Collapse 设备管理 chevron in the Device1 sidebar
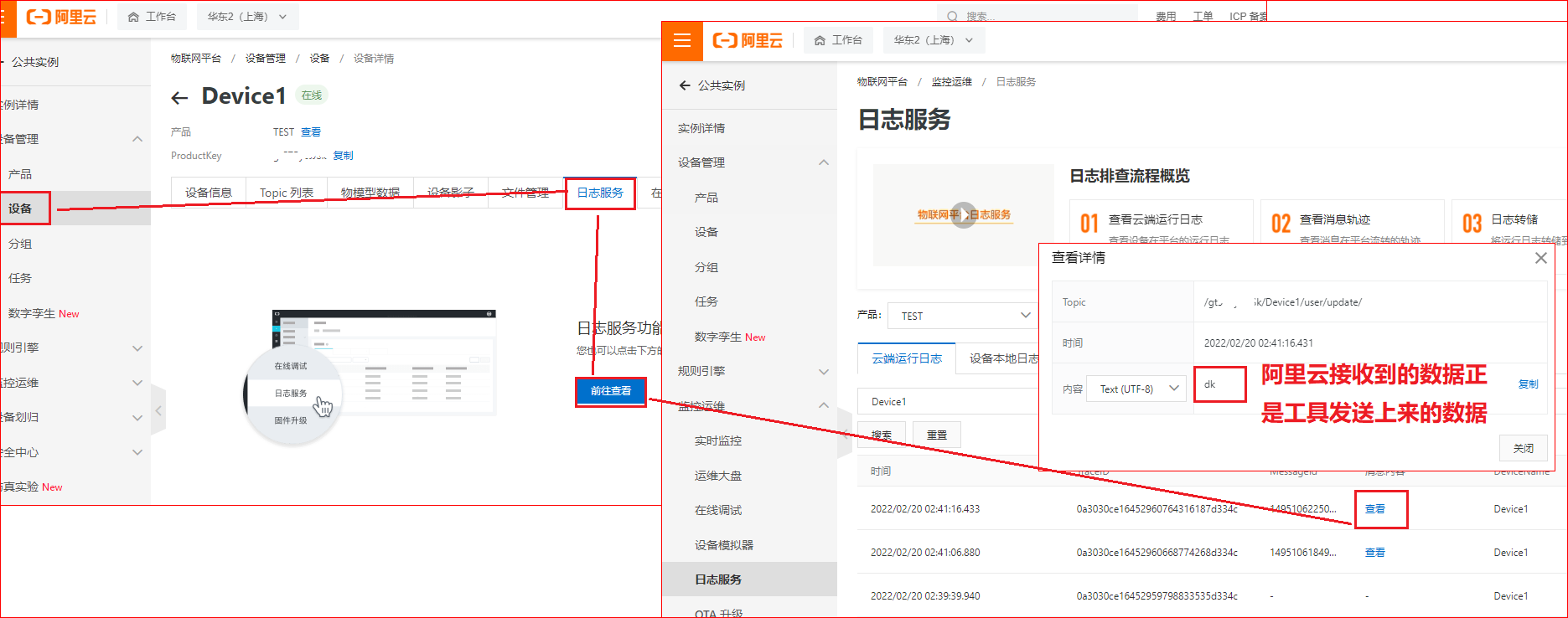The height and width of the screenshot is (618, 1568). 137,139
